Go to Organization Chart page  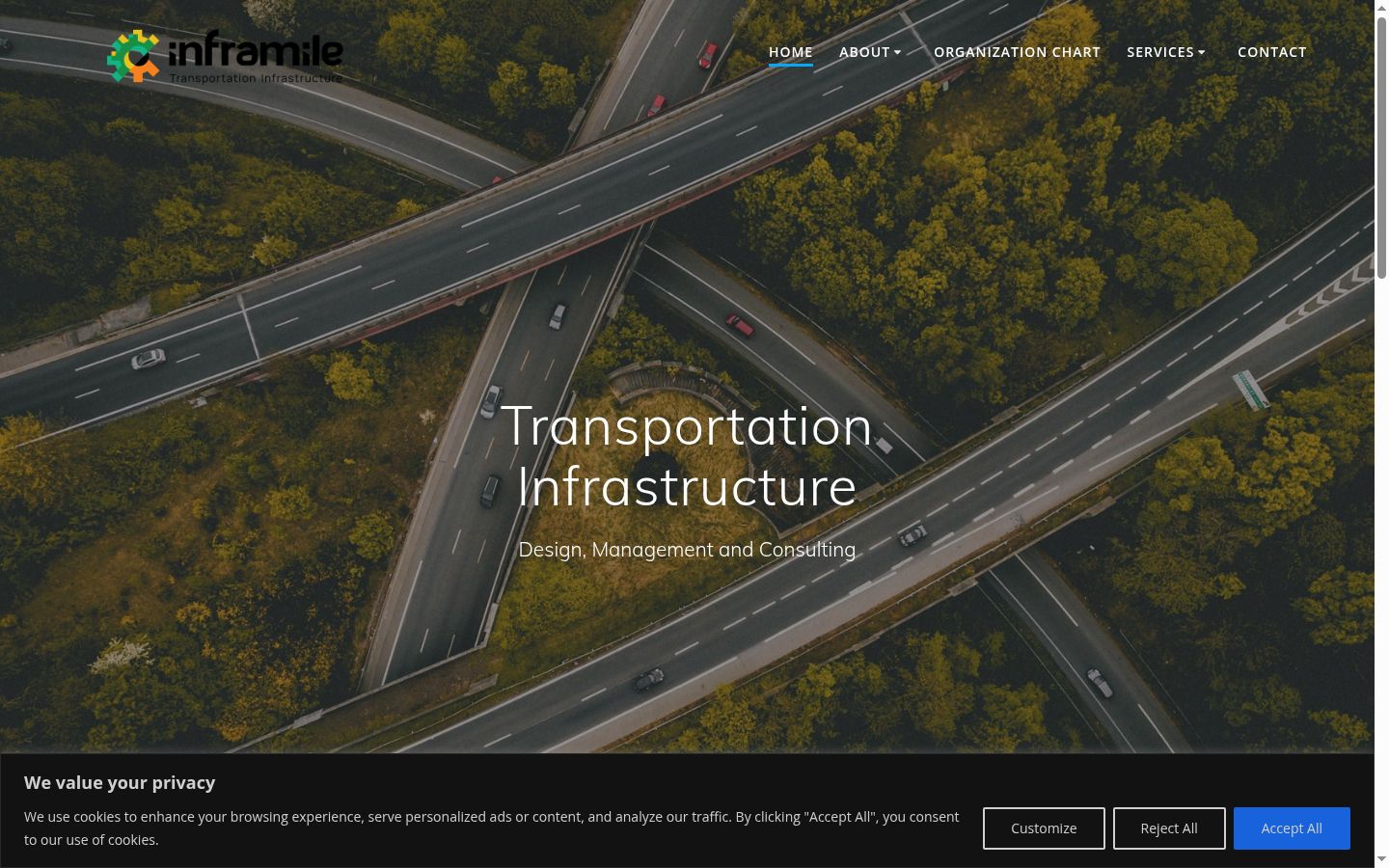(1017, 52)
